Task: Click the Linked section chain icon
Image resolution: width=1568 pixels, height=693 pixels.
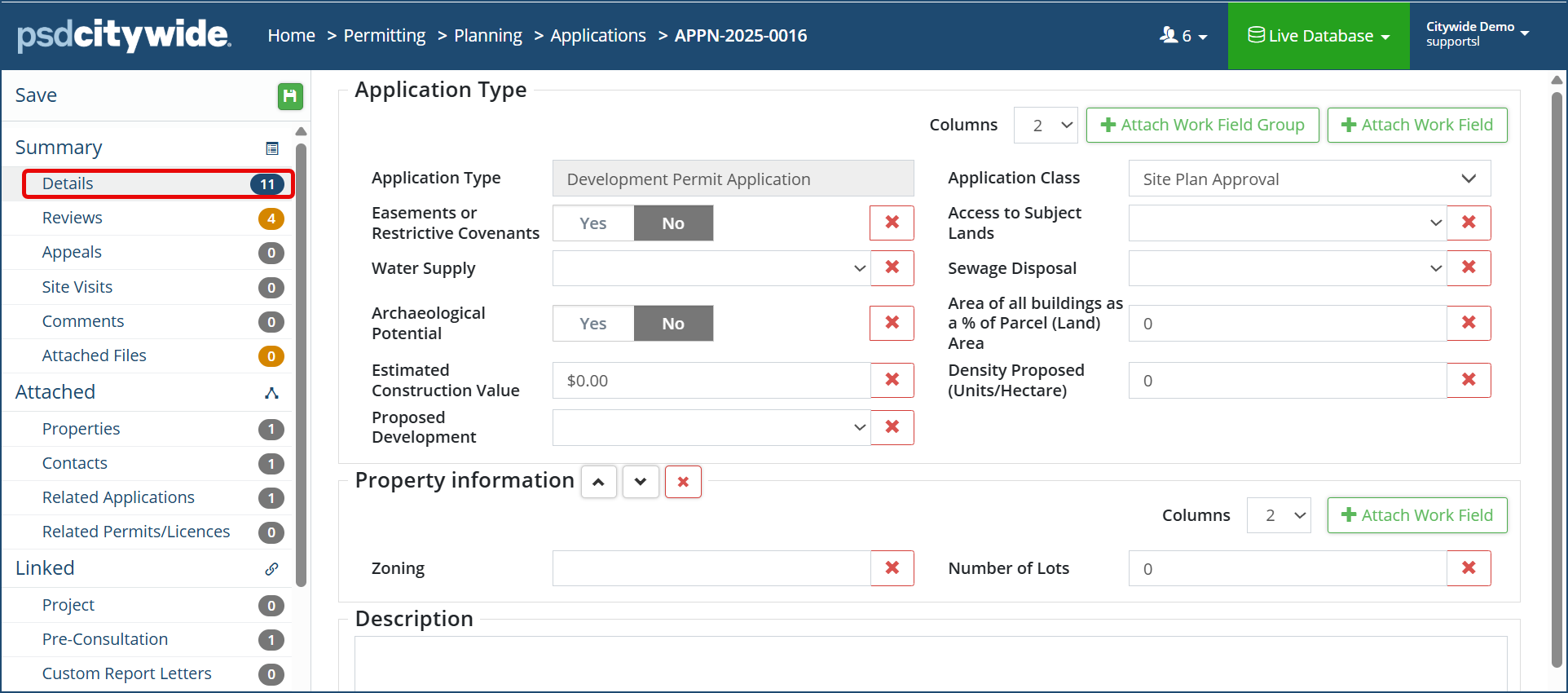Action: 272,569
